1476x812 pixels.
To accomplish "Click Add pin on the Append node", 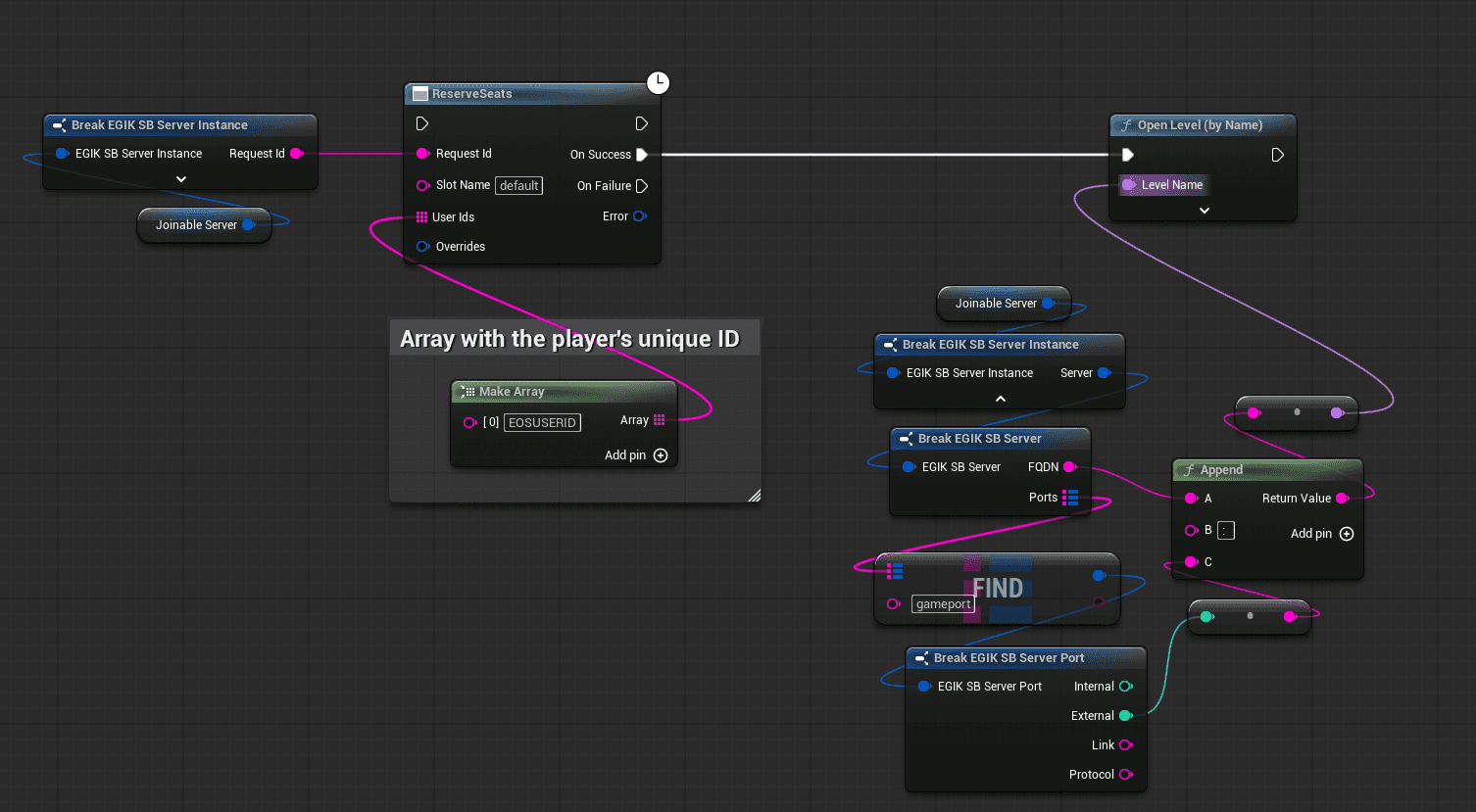I will 1346,534.
